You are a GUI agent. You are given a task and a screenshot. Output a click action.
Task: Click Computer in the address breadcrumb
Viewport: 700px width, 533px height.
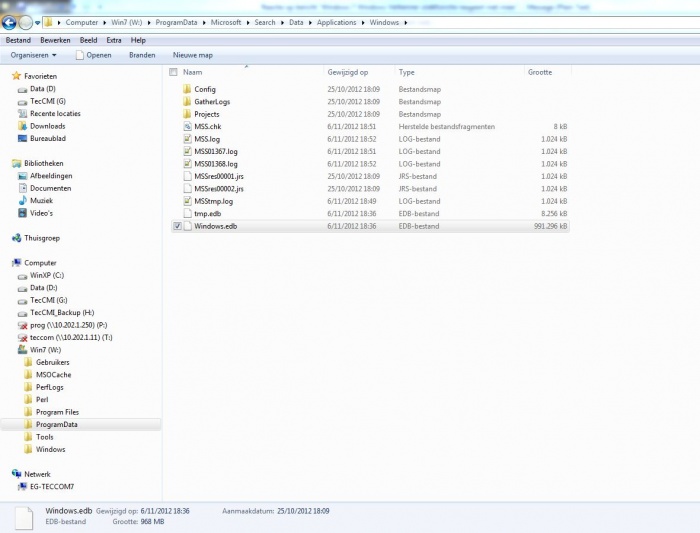(x=82, y=22)
